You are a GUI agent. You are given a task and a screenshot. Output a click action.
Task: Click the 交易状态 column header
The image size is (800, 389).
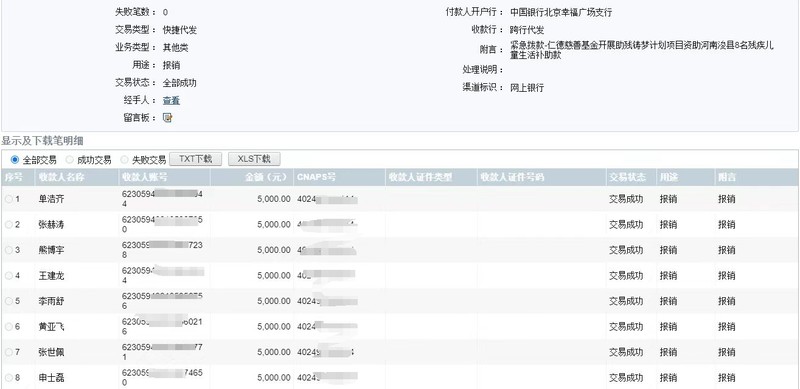(628, 177)
